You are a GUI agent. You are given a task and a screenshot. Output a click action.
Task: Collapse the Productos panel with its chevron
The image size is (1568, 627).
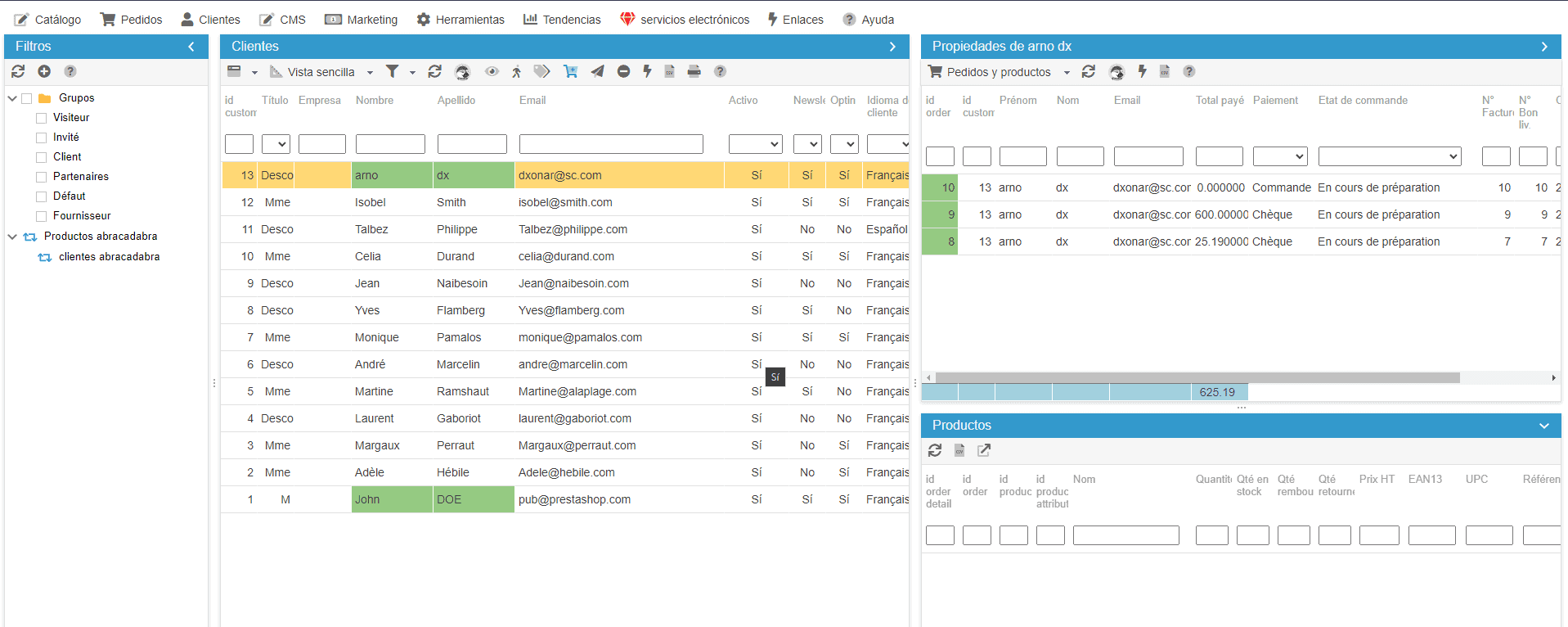pyautogui.click(x=1543, y=426)
